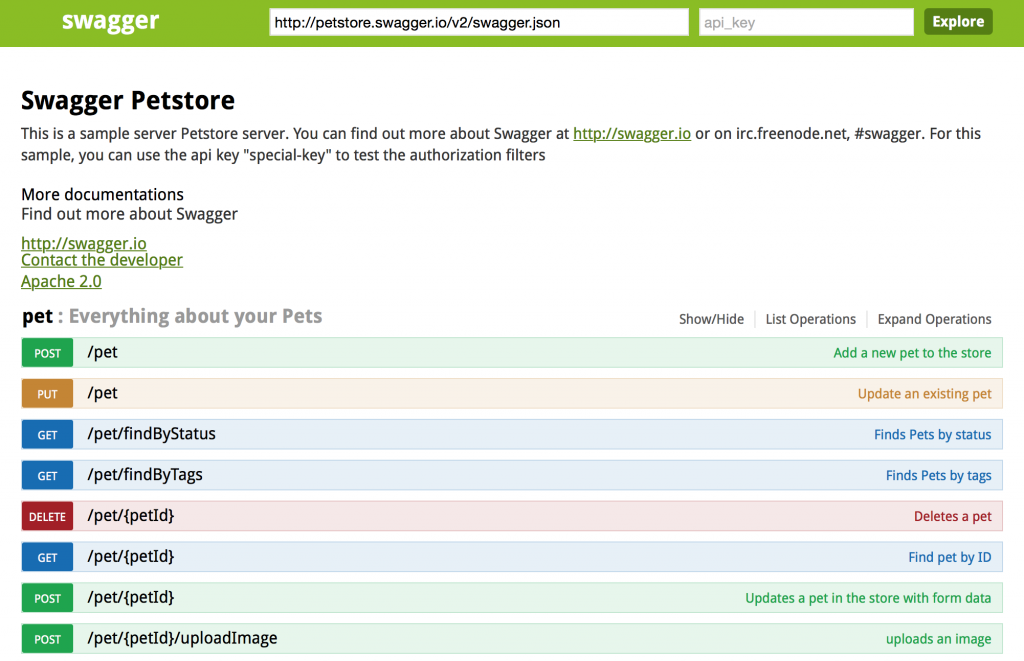The width and height of the screenshot is (1024, 661).
Task: Expand the /pet path in the POST row
Action: point(103,353)
